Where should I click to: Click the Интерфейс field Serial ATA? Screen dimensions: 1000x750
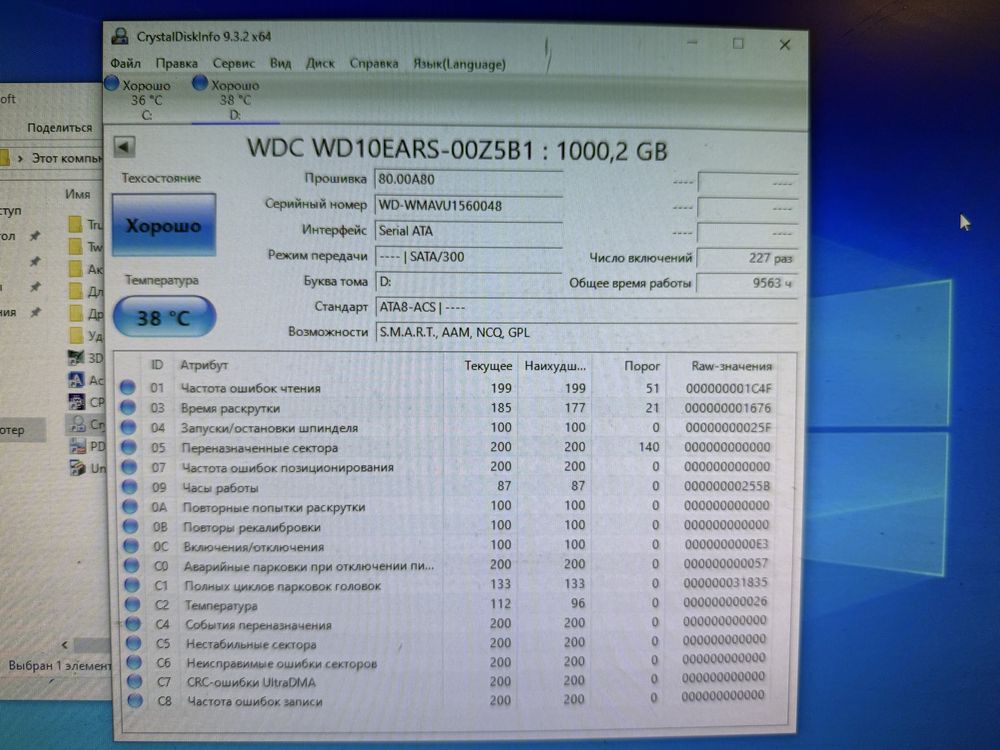point(469,231)
